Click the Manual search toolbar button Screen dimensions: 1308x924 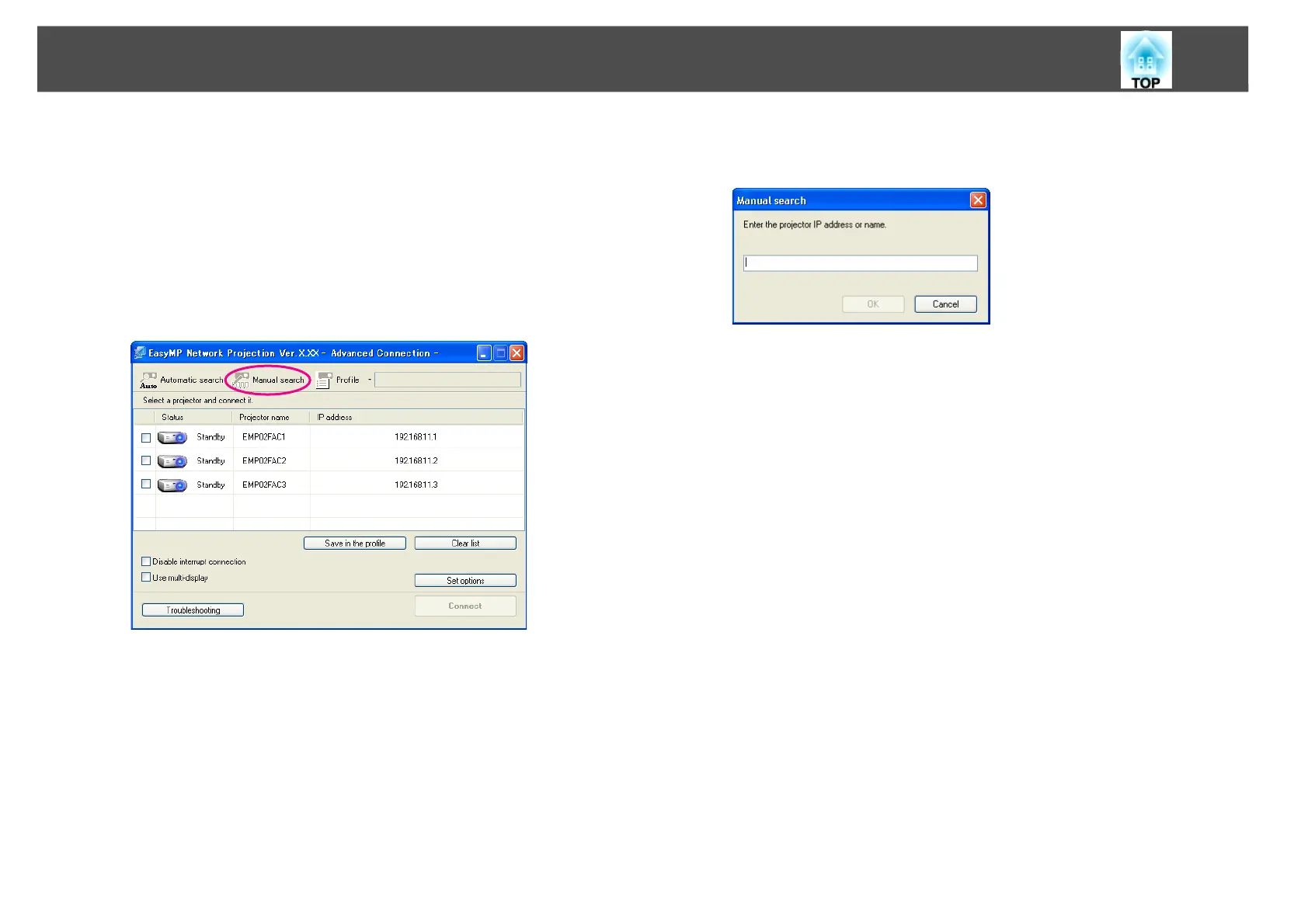click(x=270, y=380)
